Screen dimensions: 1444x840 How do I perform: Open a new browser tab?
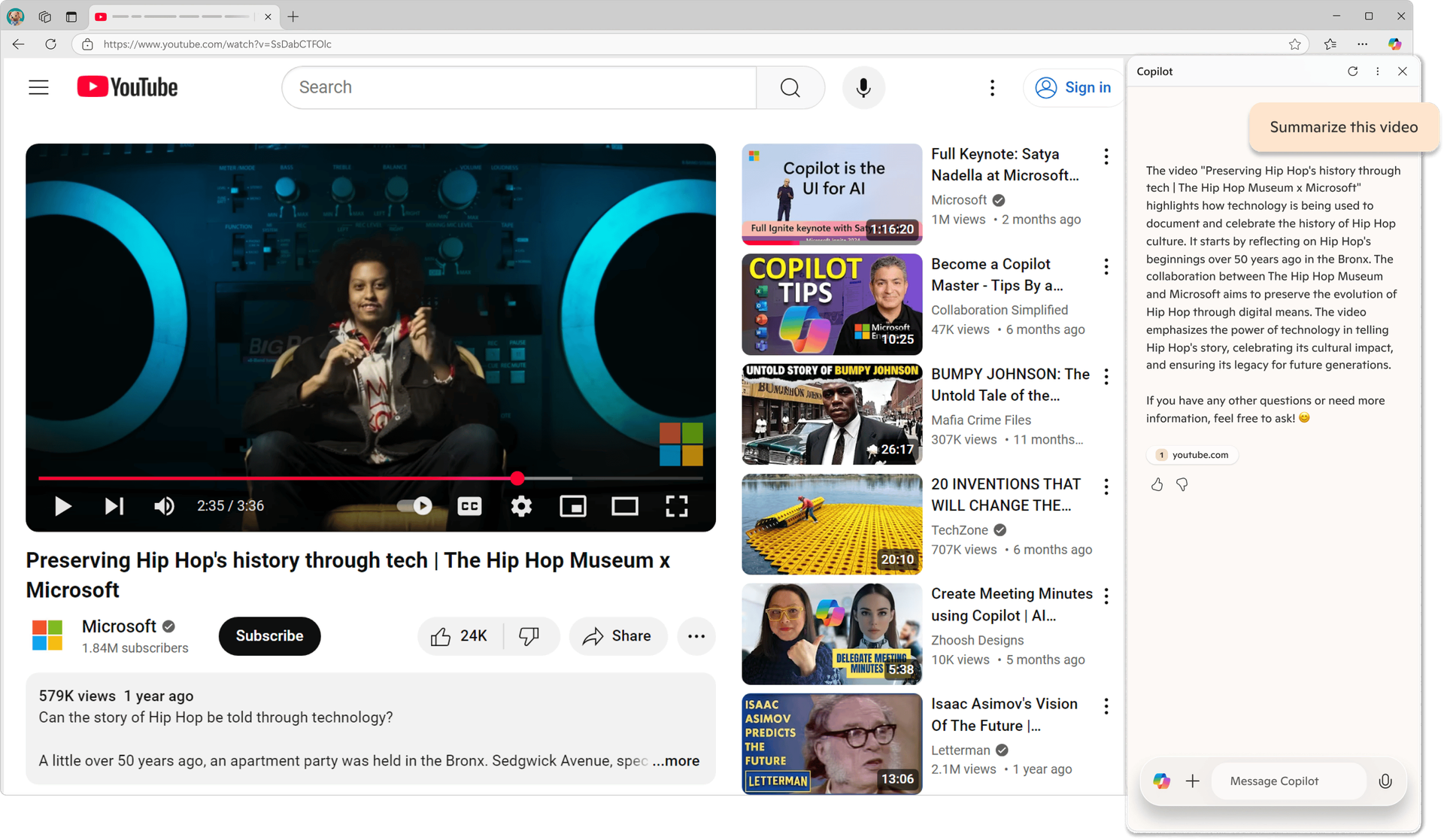(x=293, y=17)
